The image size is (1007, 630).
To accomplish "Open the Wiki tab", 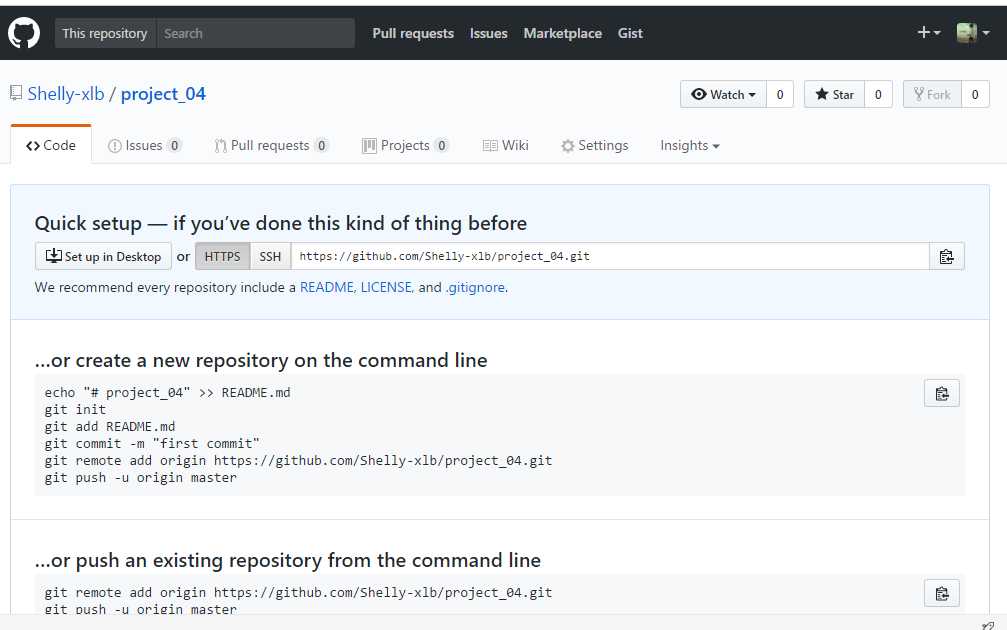I will click(505, 146).
